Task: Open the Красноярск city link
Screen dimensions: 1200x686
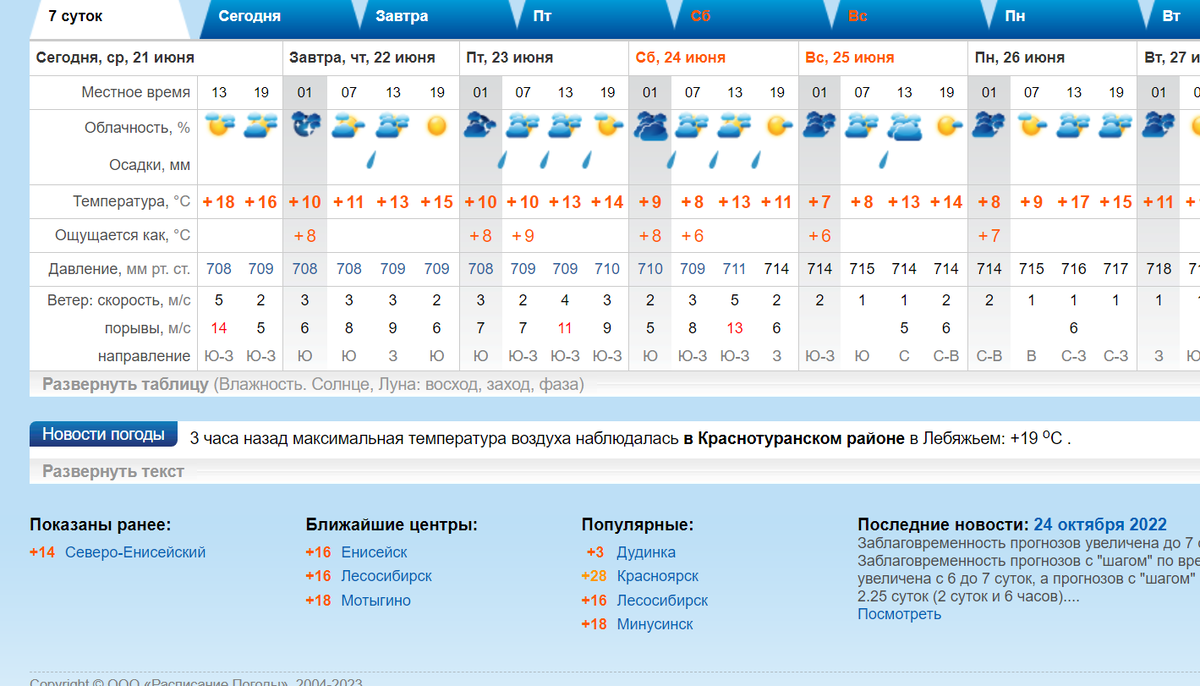Action: tap(658, 576)
